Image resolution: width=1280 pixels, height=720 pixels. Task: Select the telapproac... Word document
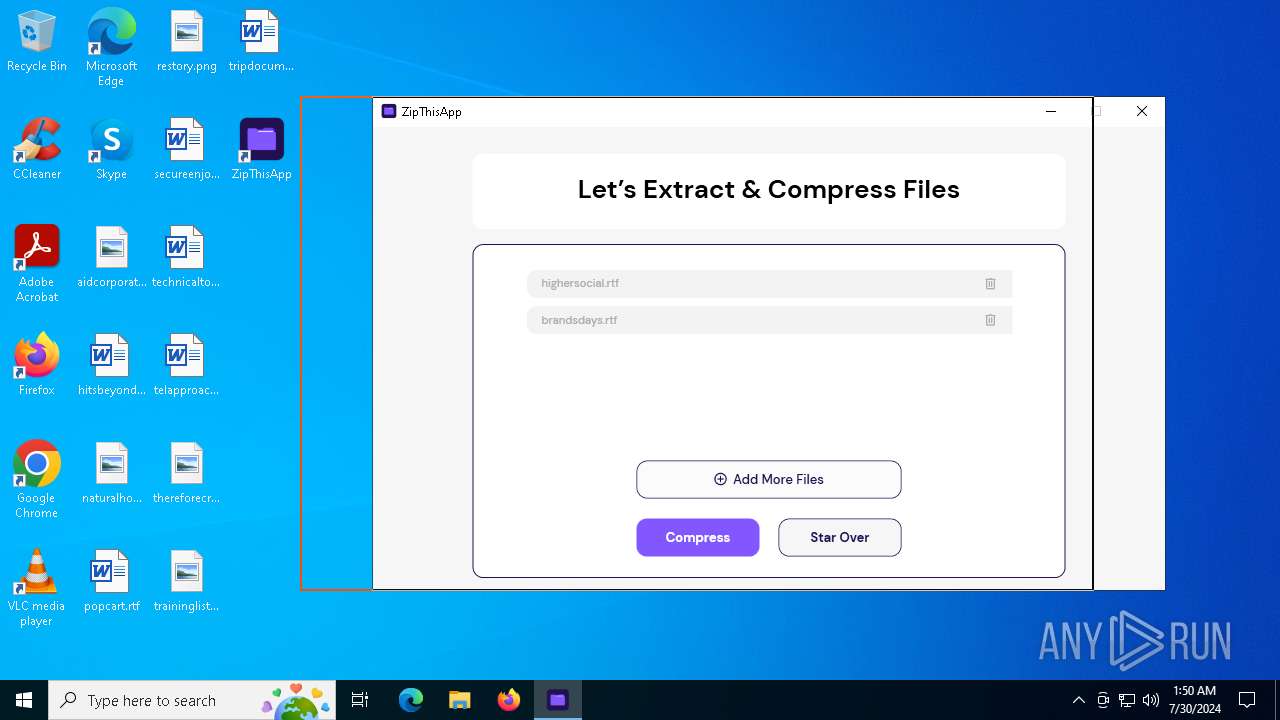coord(186,366)
